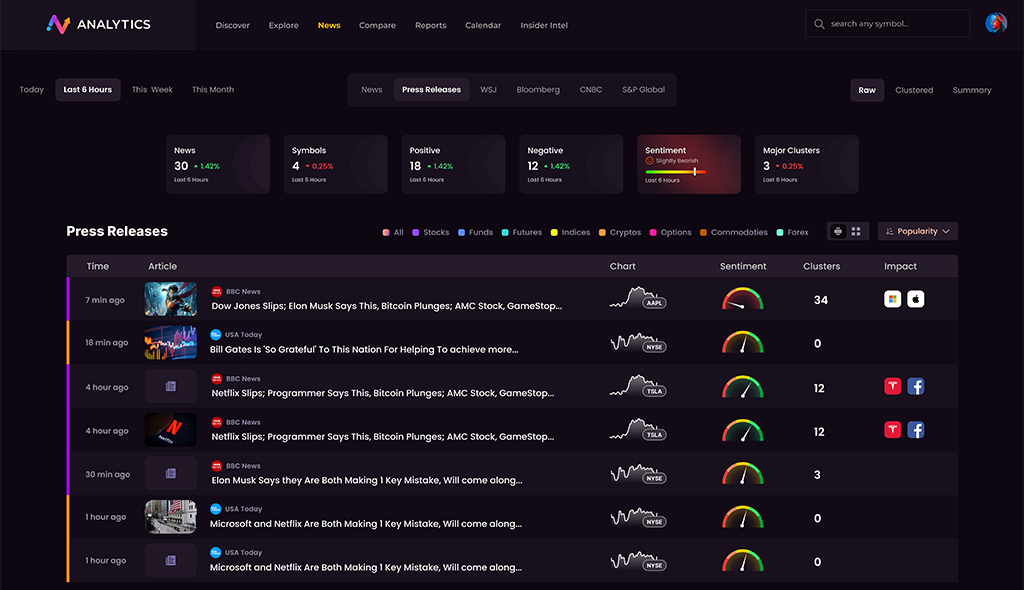Click the Analytics logo icon
The width and height of the screenshot is (1024, 590).
coord(58,24)
